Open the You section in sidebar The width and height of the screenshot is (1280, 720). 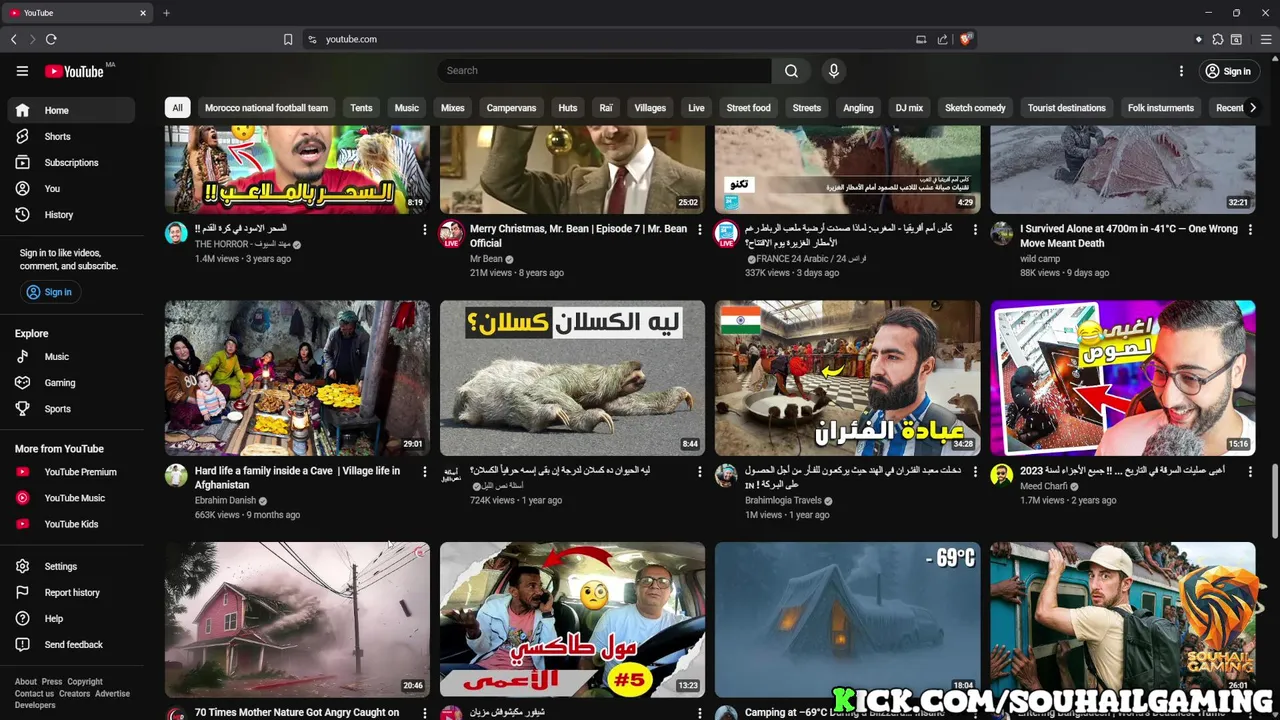[x=71, y=189]
